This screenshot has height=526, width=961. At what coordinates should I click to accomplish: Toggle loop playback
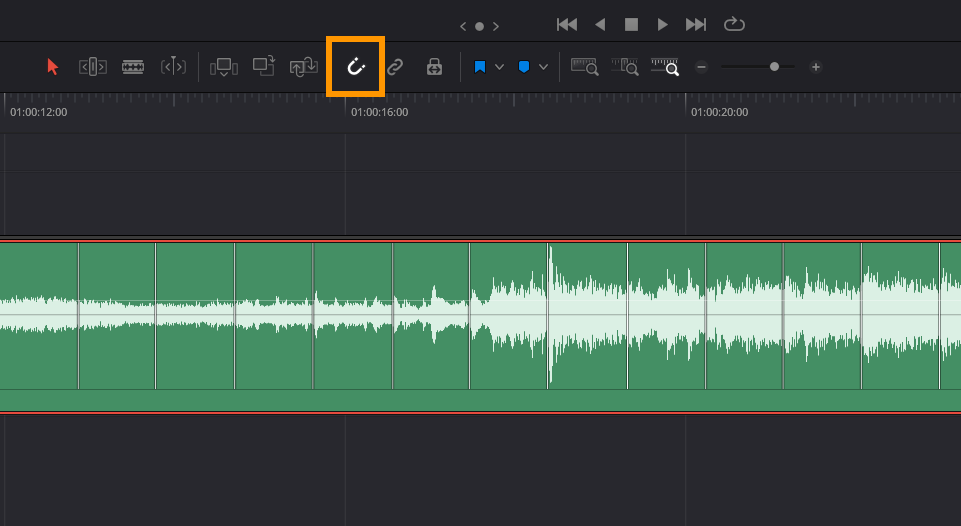pyautogui.click(x=734, y=25)
